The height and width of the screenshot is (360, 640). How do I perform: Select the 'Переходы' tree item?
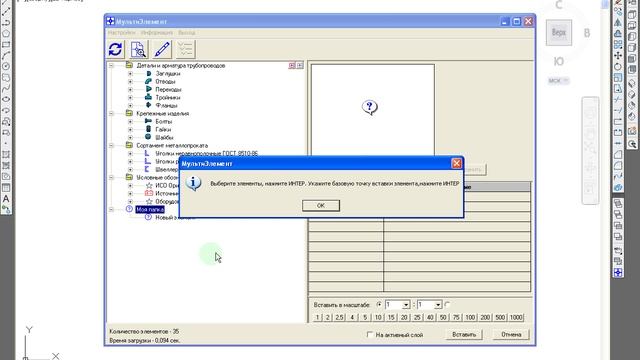click(x=168, y=89)
